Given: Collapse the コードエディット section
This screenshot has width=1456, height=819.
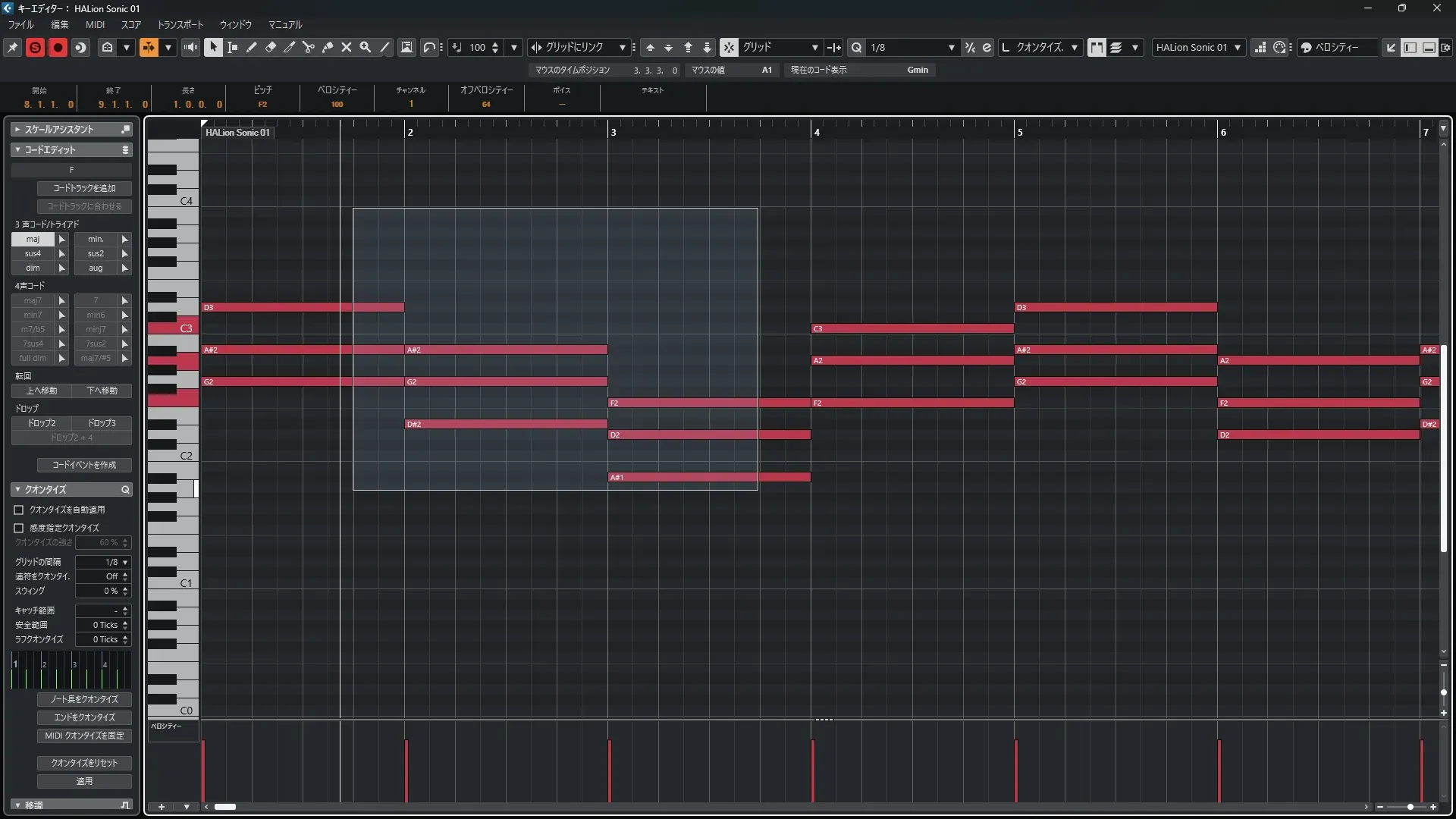Looking at the screenshot, I should click(x=17, y=150).
